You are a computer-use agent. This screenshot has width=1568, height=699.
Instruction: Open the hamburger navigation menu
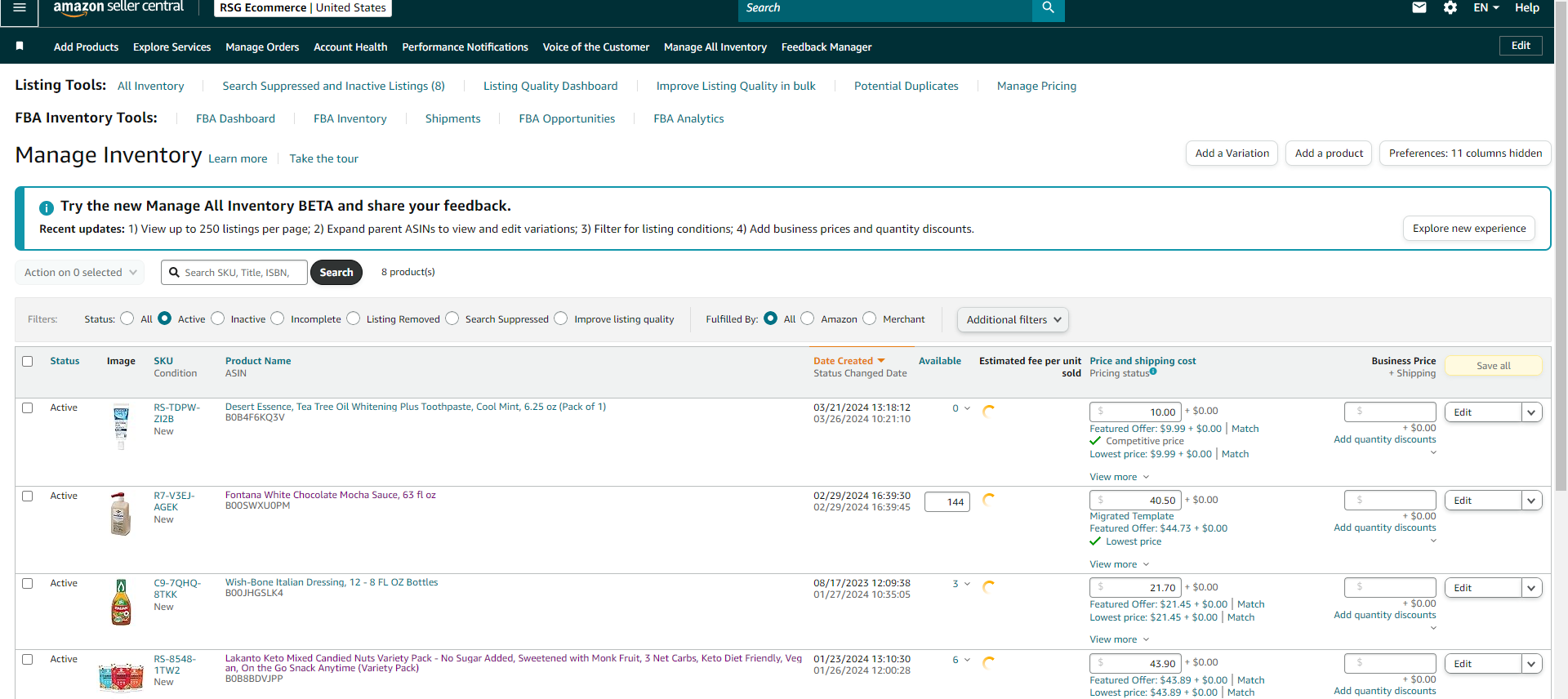[x=20, y=7]
